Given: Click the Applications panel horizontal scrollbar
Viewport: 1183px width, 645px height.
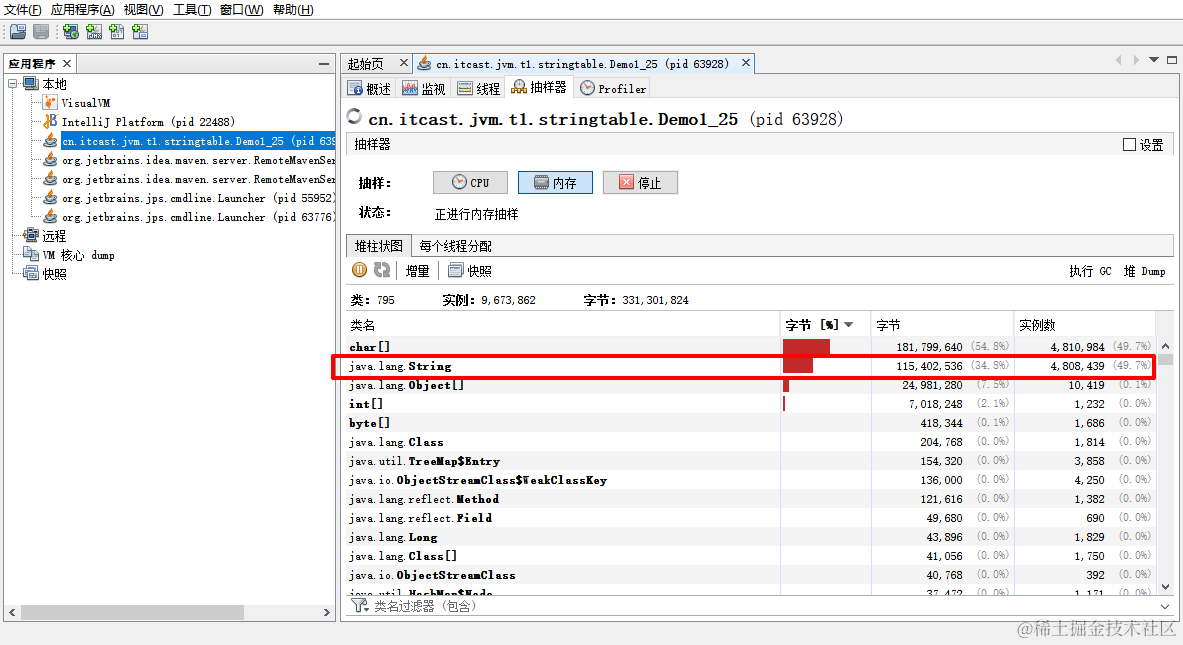Looking at the screenshot, I should tap(132, 612).
